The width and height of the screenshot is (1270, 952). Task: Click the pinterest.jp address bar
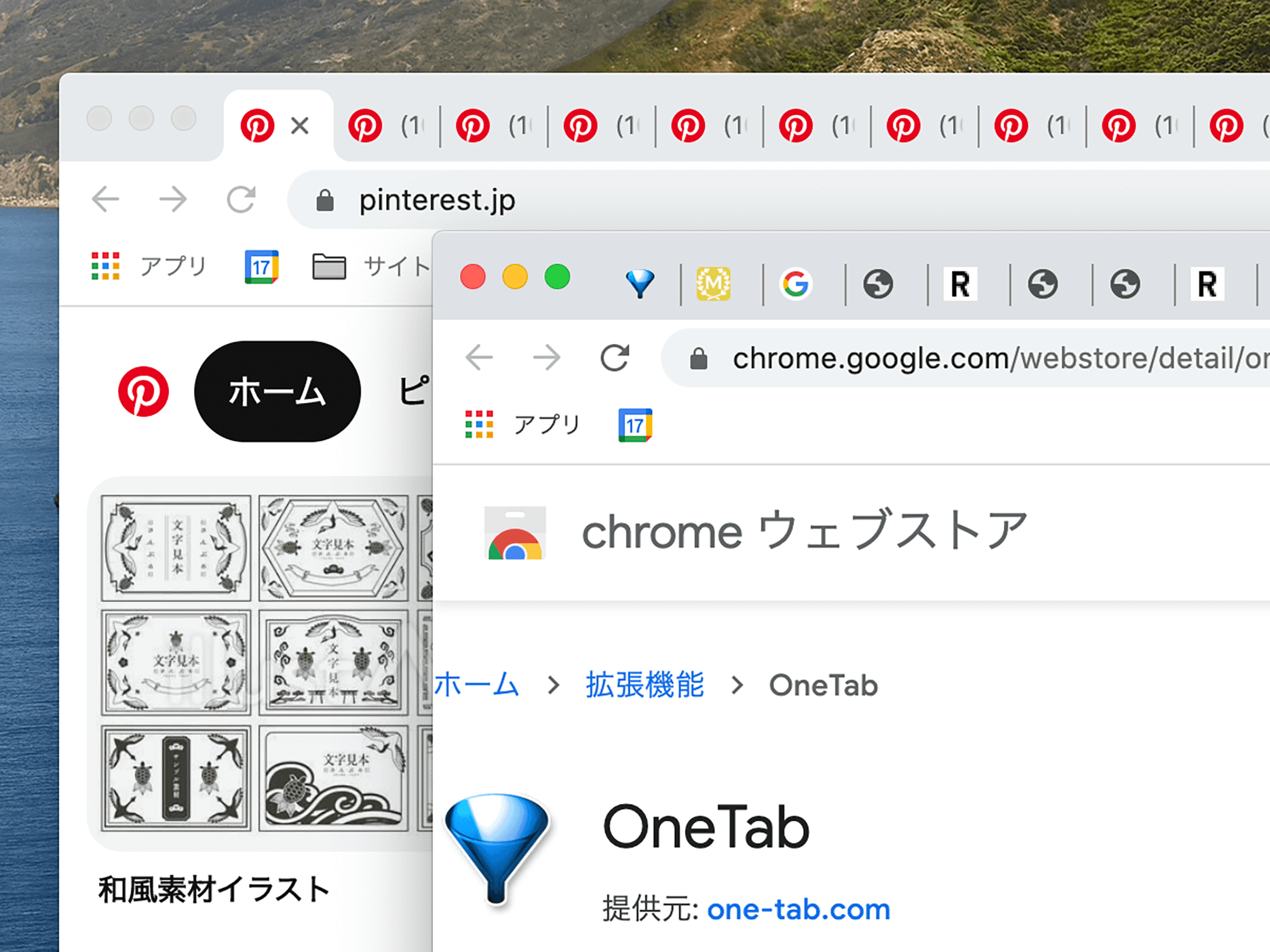coord(779,200)
